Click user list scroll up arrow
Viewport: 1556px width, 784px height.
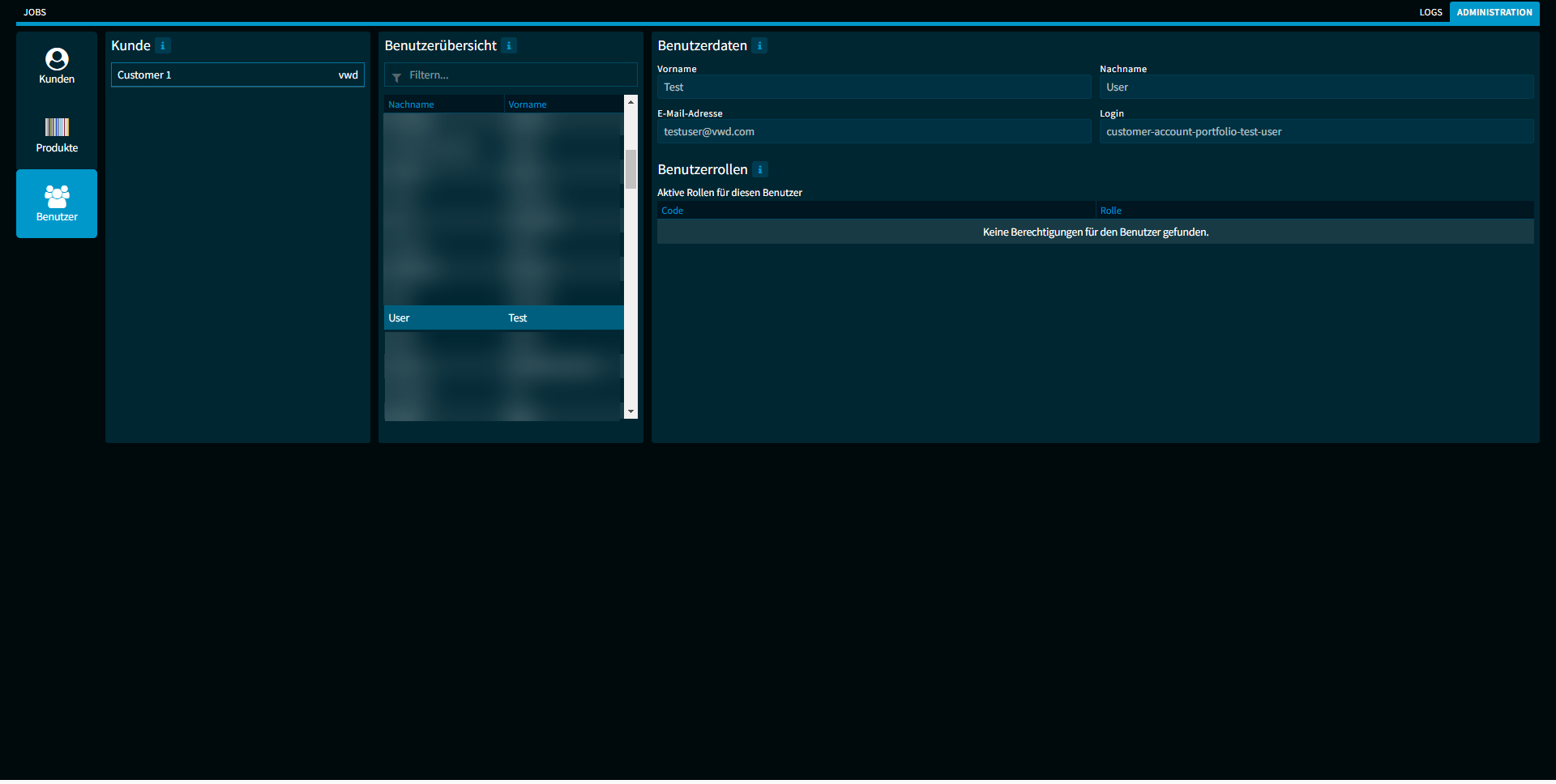631,102
